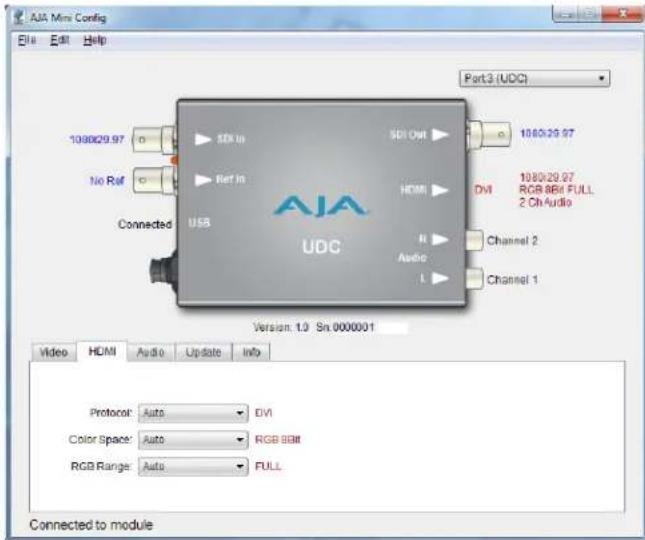The height and width of the screenshot is (540, 645).
Task: Click the SDI Out arrow icon
Action: pos(441,134)
